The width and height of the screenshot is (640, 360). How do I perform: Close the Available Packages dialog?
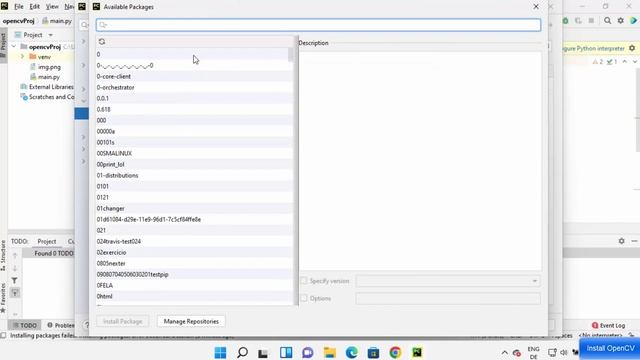[536, 7]
